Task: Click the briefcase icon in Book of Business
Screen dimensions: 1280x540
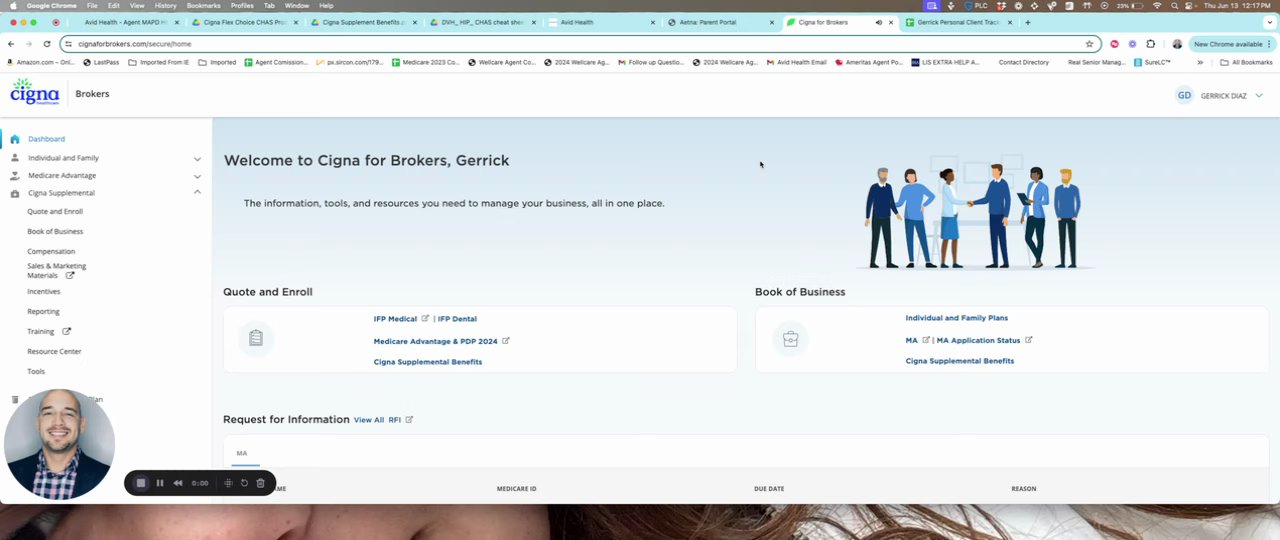Action: coord(790,339)
